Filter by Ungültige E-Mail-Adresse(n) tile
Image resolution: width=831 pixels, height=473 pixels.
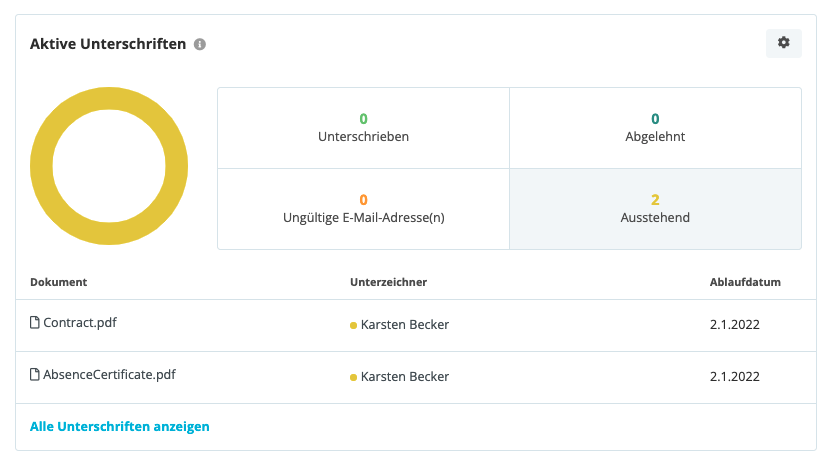(x=364, y=209)
